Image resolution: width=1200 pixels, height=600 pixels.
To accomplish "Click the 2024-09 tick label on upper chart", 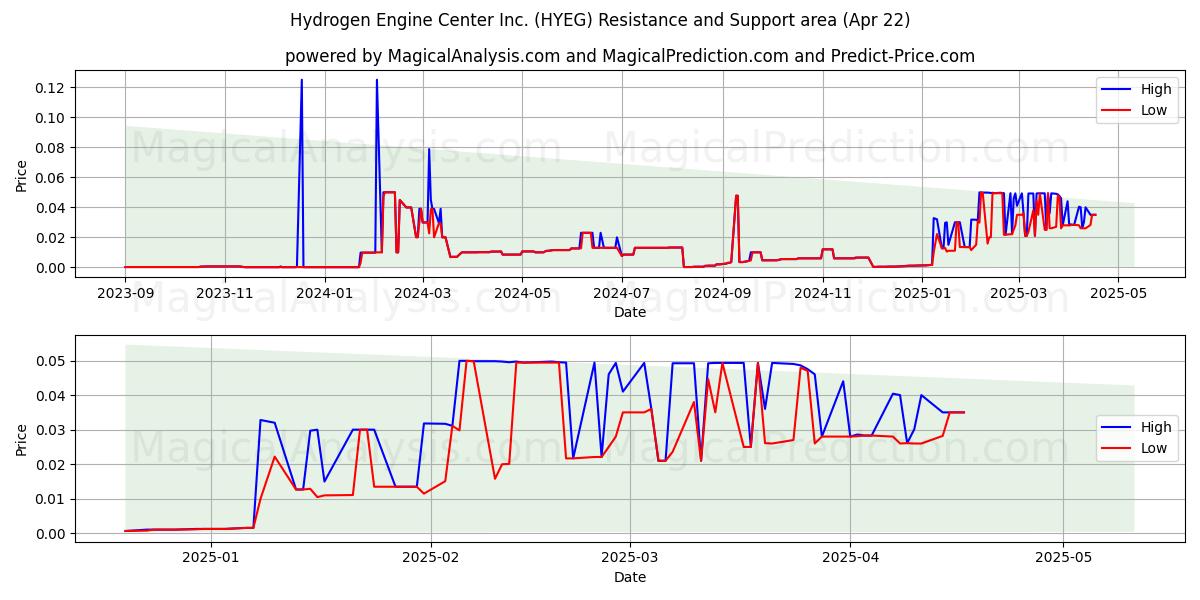I will [x=722, y=293].
